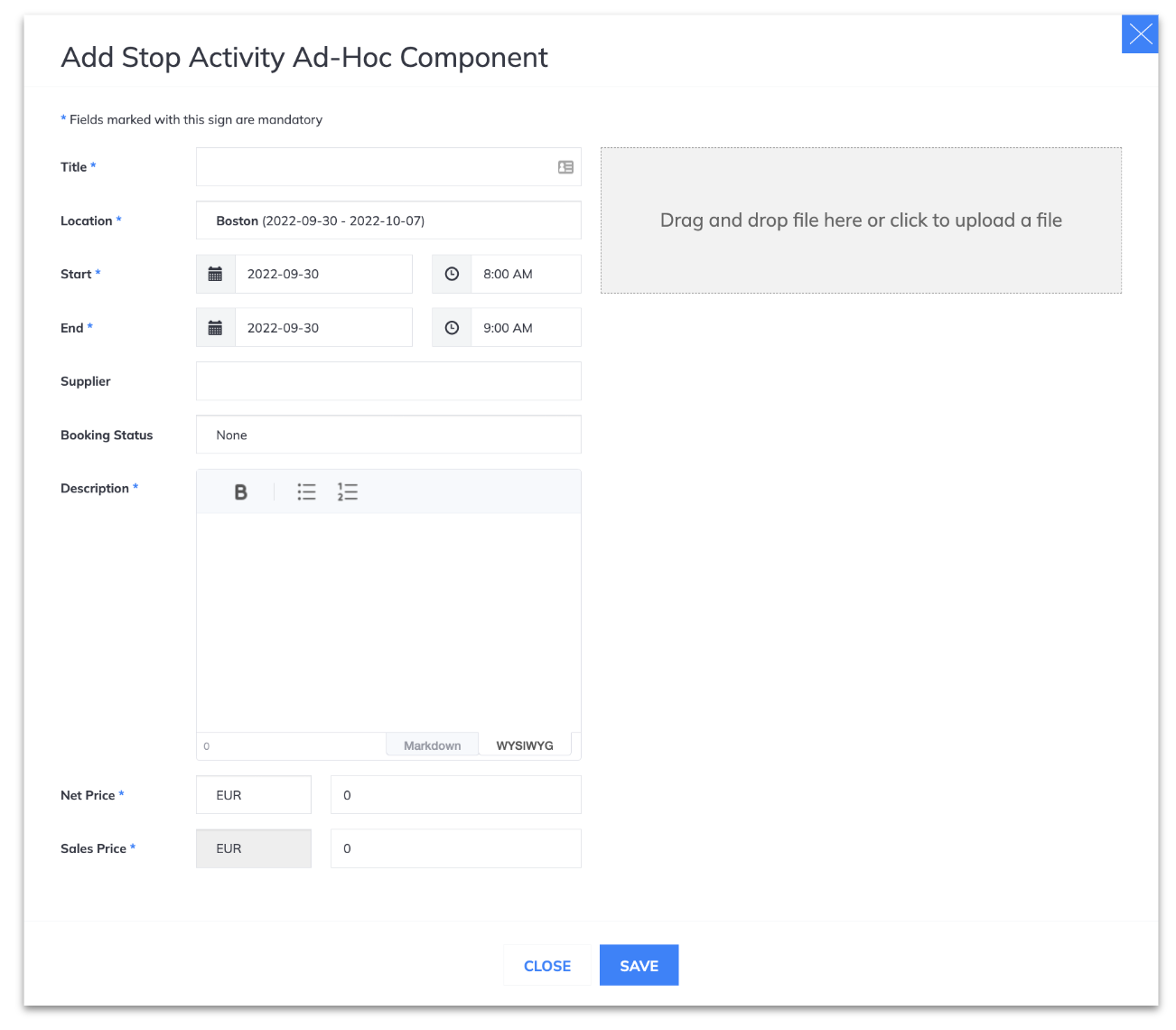Click the Sales Price amount field
This screenshot has height=1030, width=1176.
pyautogui.click(x=456, y=848)
